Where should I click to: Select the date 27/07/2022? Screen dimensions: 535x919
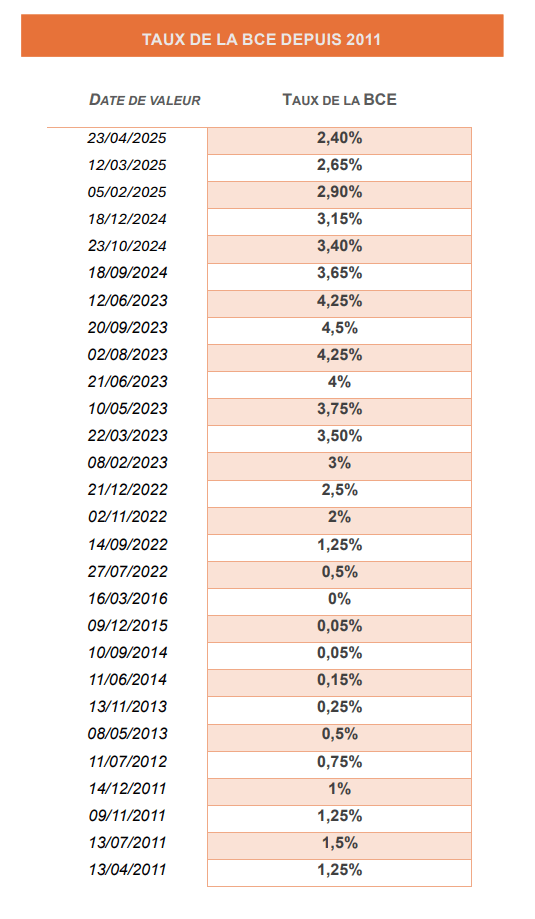pyautogui.click(x=127, y=571)
